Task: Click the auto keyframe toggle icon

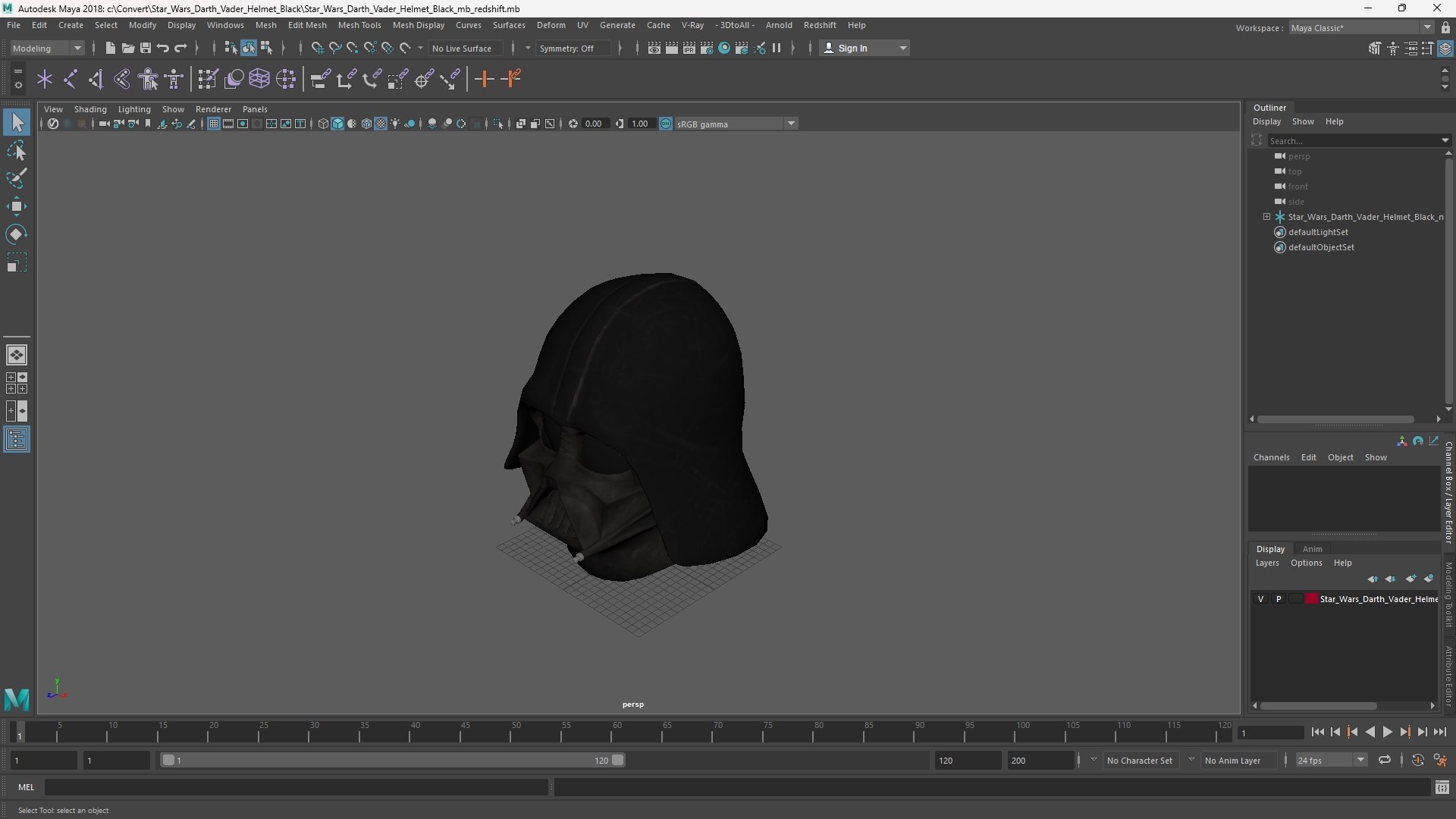Action: click(1417, 760)
